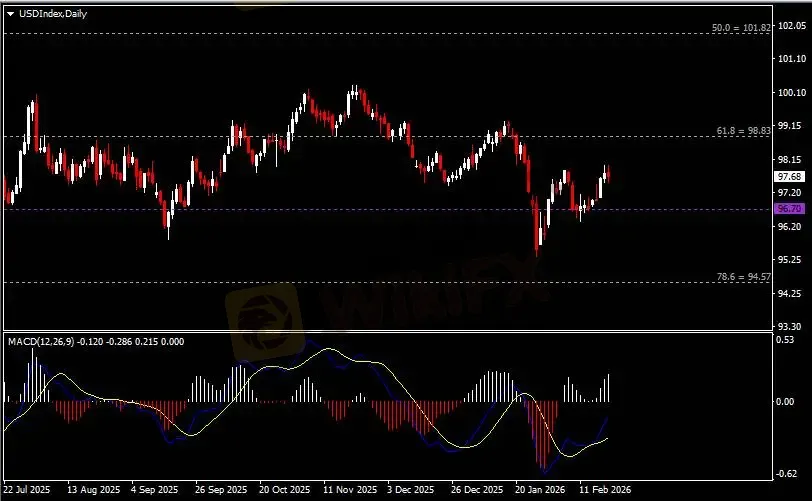Click the 101.10 value on price axis
The width and height of the screenshot is (812, 501).
pos(789,59)
